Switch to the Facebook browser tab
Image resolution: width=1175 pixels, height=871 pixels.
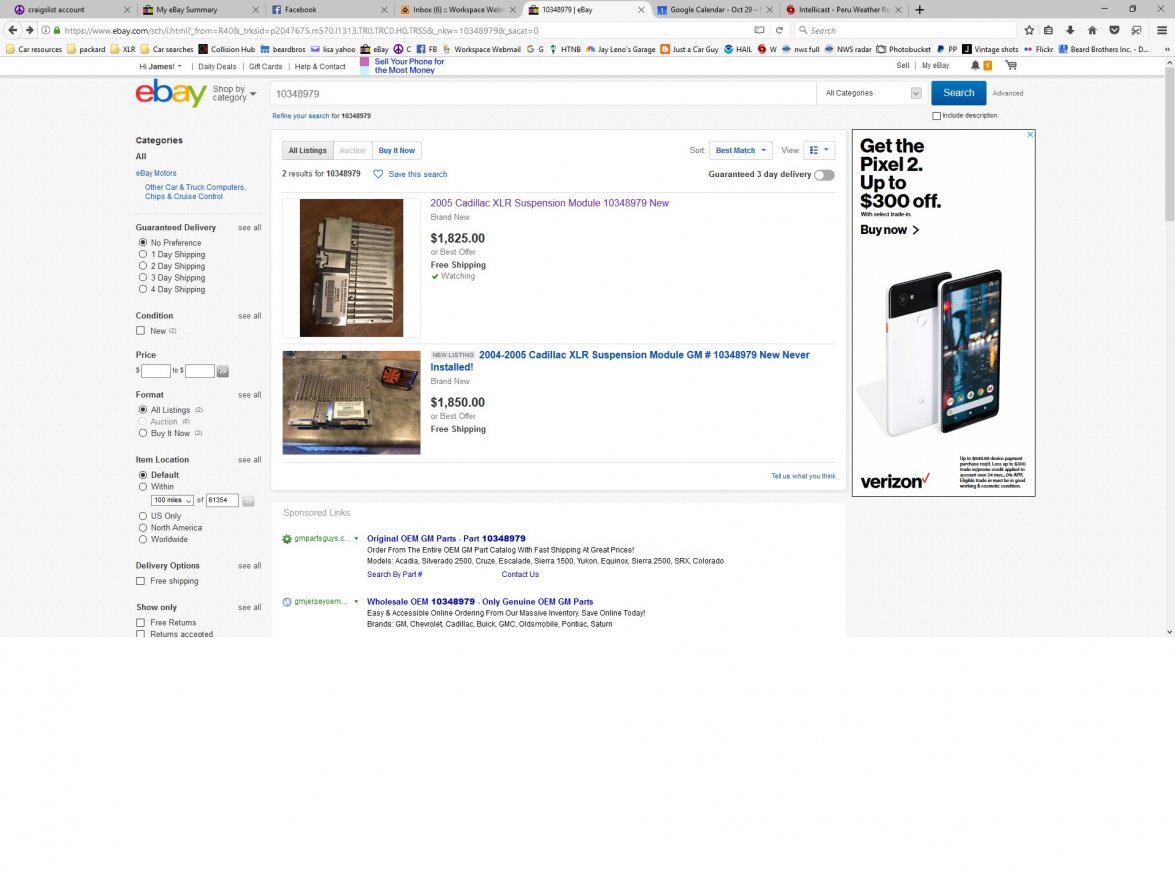(329, 10)
